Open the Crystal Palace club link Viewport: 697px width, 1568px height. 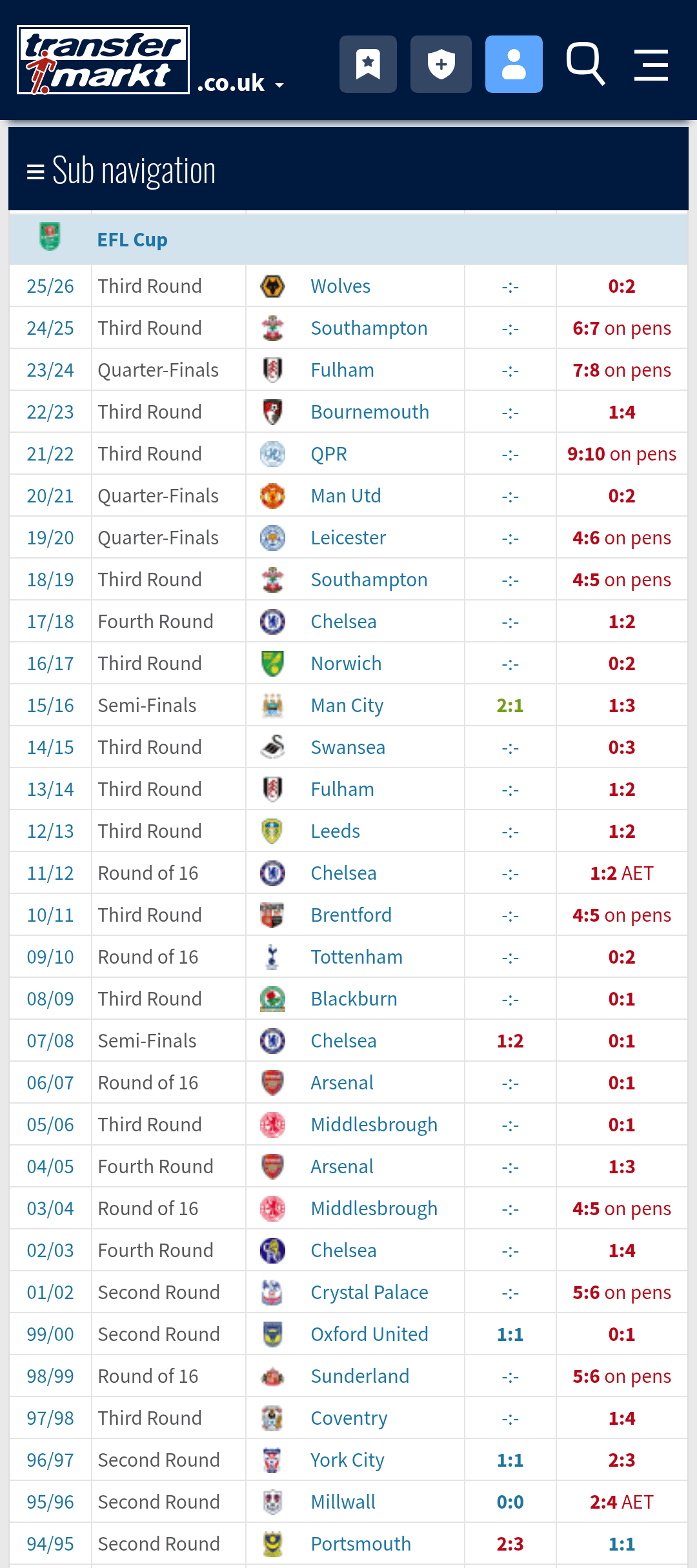coord(369,1293)
